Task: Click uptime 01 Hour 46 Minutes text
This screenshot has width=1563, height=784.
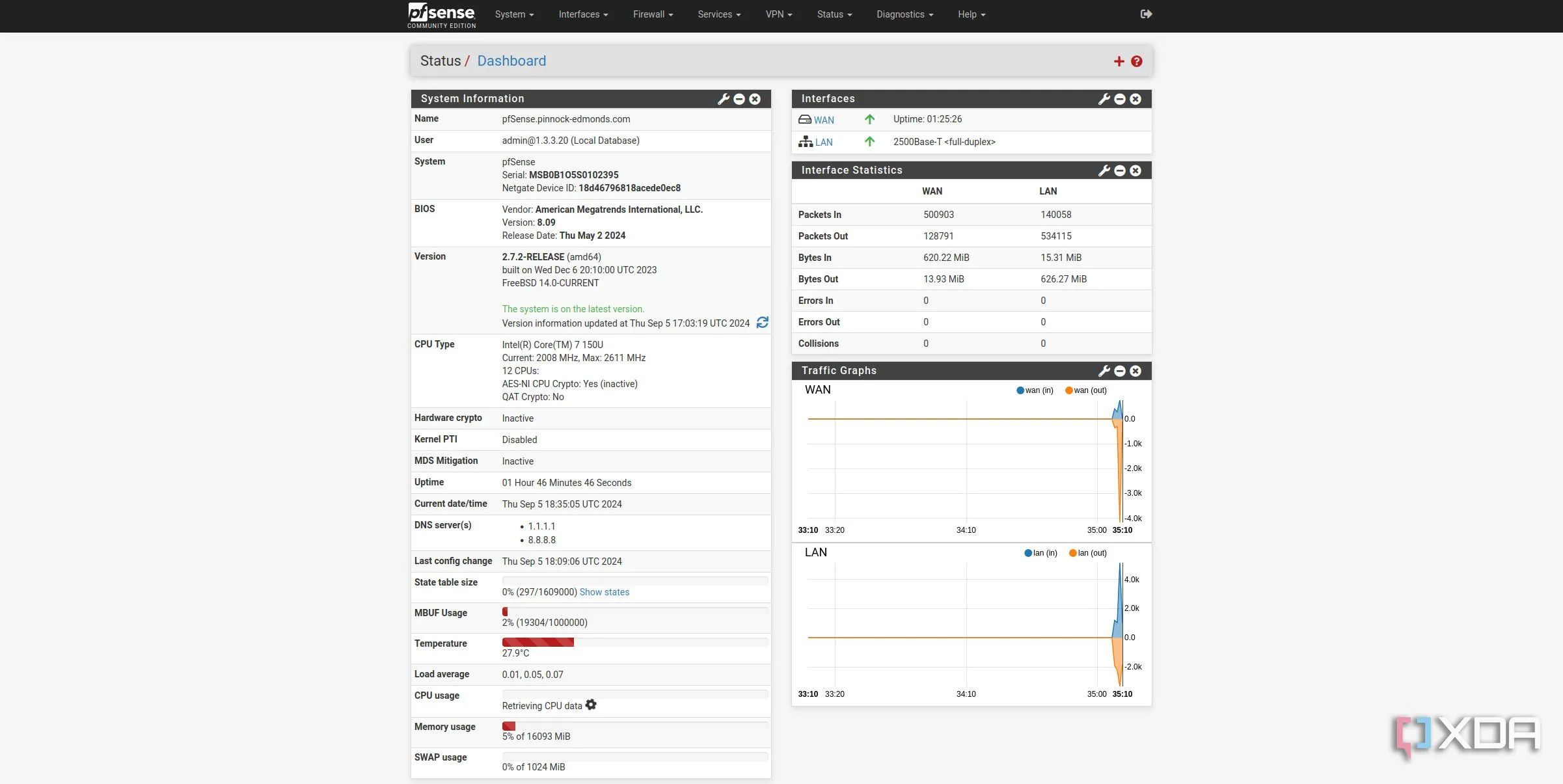Action: (567, 483)
